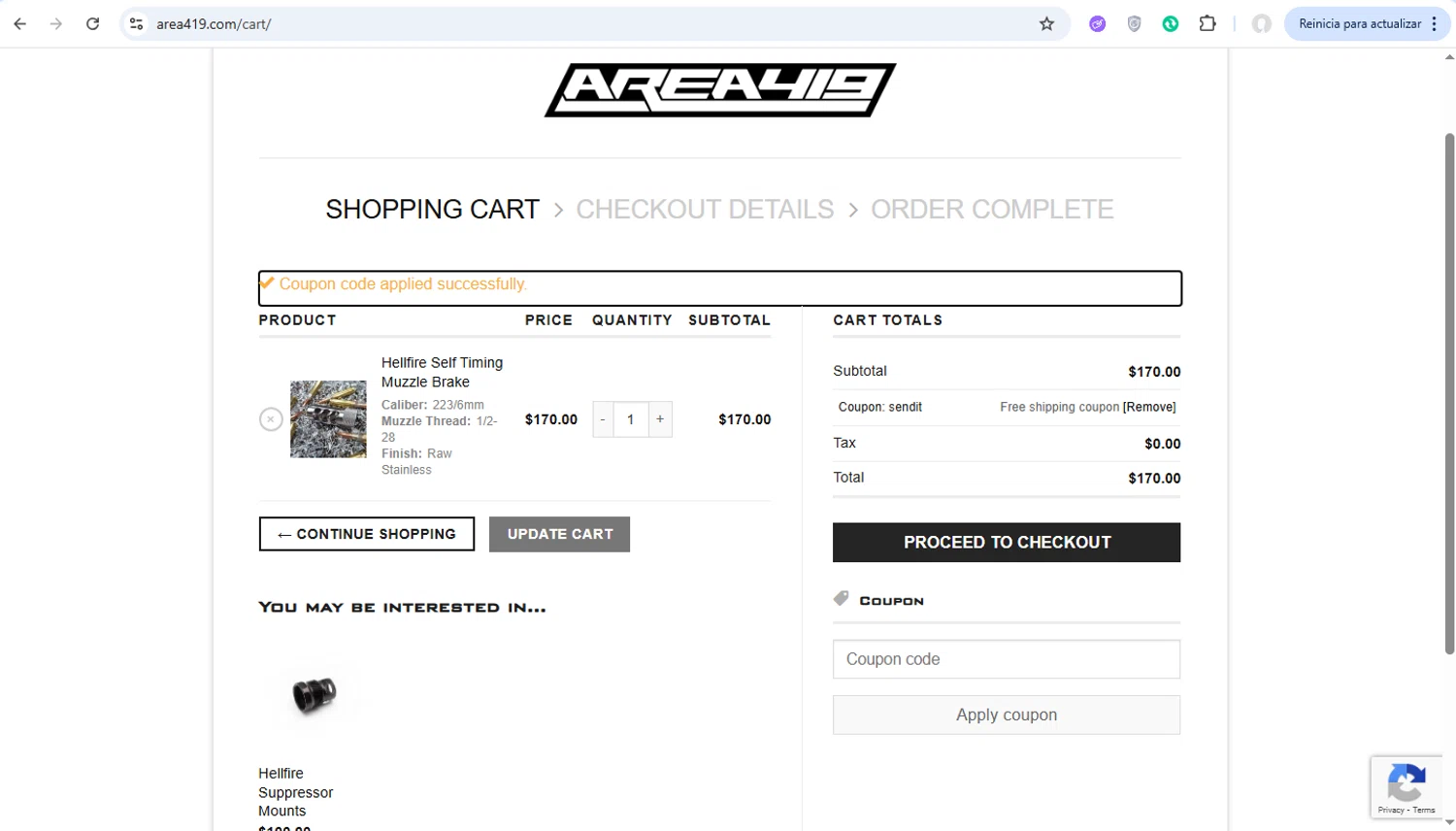The height and width of the screenshot is (831, 1456).
Task: Select the Shopping Cart step
Action: tap(432, 209)
